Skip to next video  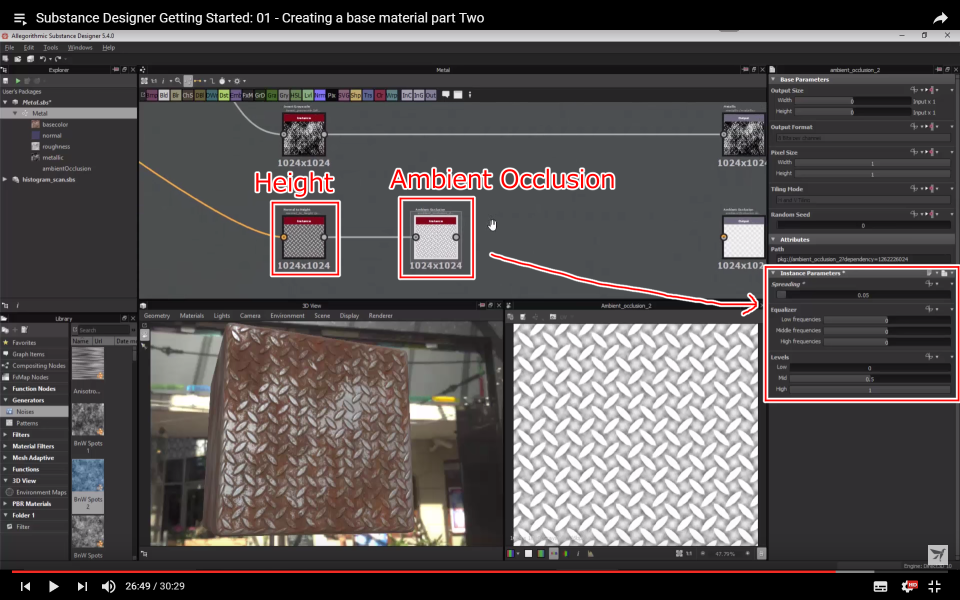(x=82, y=586)
